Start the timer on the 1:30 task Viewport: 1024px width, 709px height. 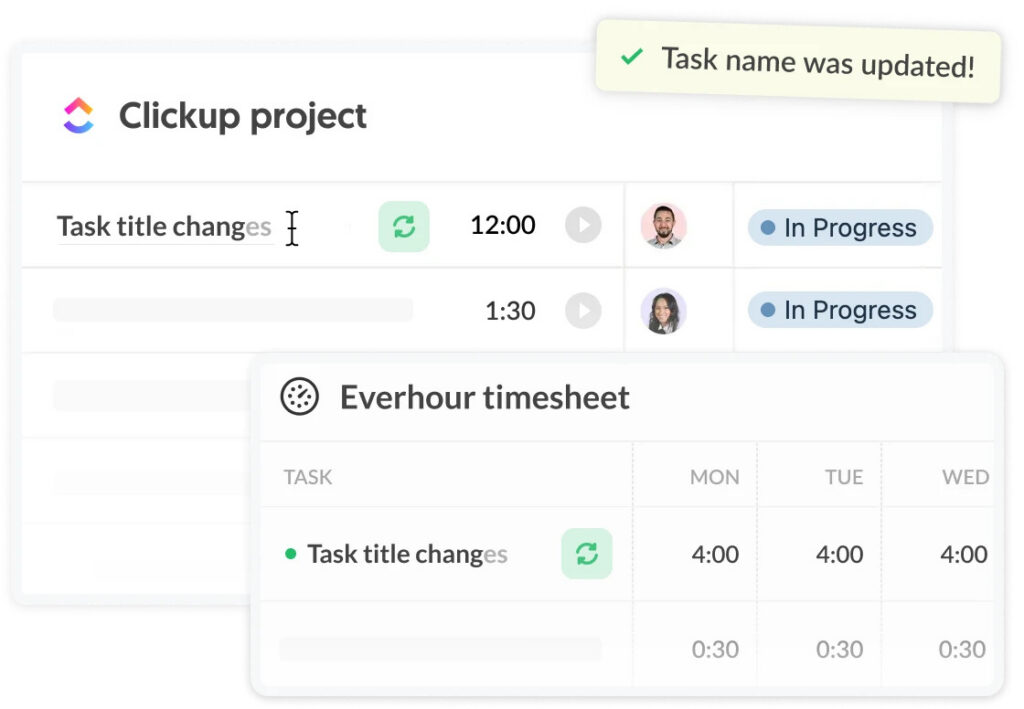tap(583, 311)
